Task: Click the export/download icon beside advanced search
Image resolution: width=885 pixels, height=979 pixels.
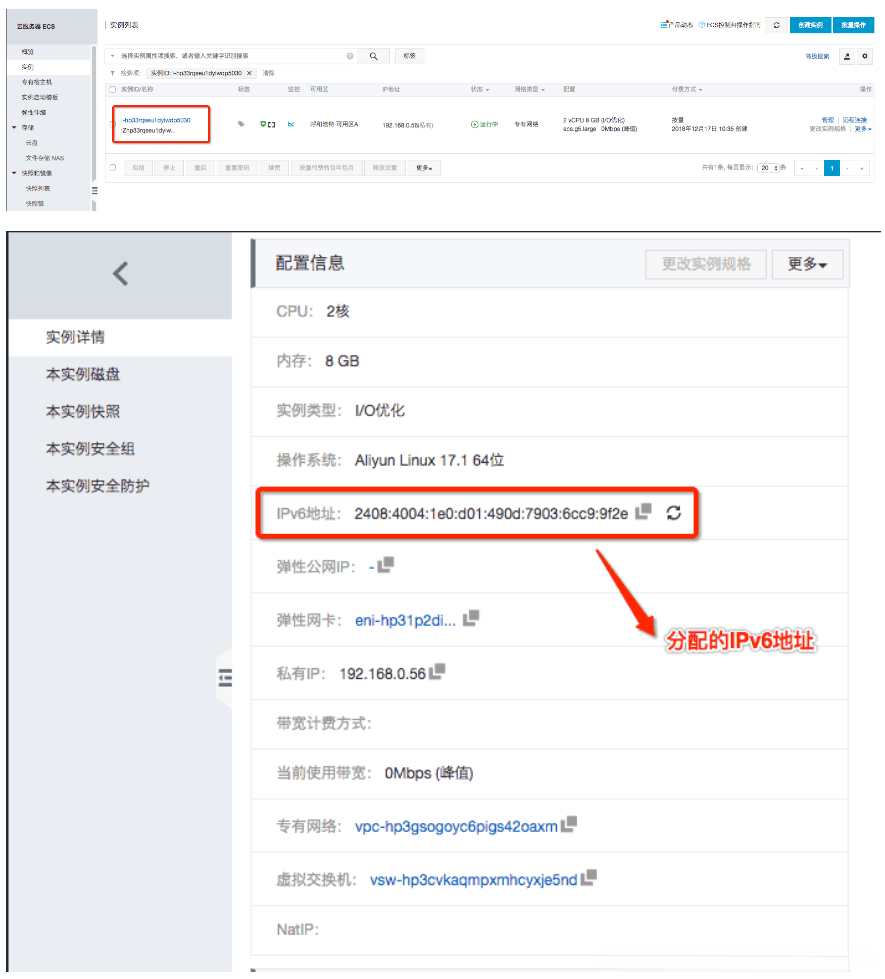Action: tap(847, 56)
